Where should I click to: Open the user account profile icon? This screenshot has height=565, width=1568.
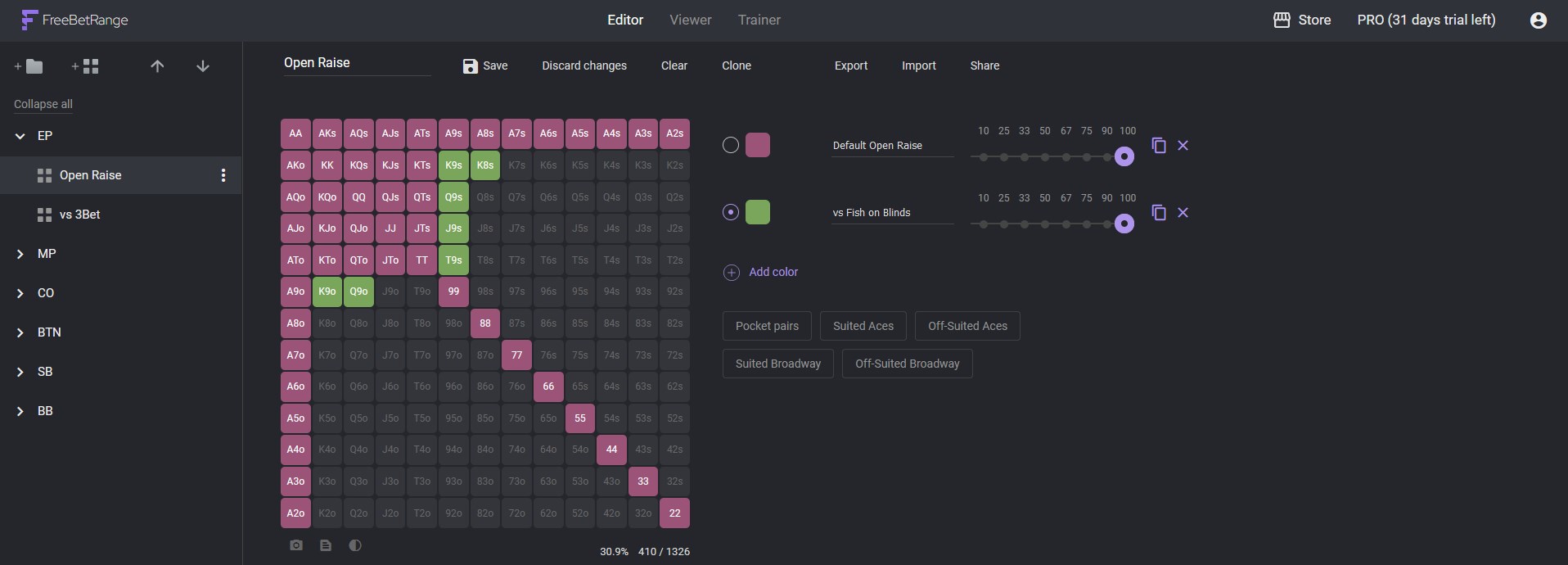point(1538,20)
